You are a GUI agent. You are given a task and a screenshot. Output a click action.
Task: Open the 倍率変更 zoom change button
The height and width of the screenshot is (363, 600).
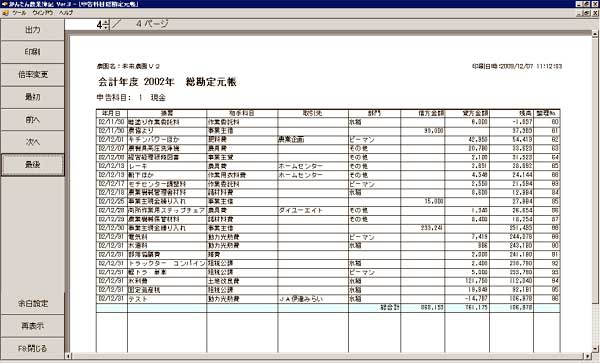[33, 75]
